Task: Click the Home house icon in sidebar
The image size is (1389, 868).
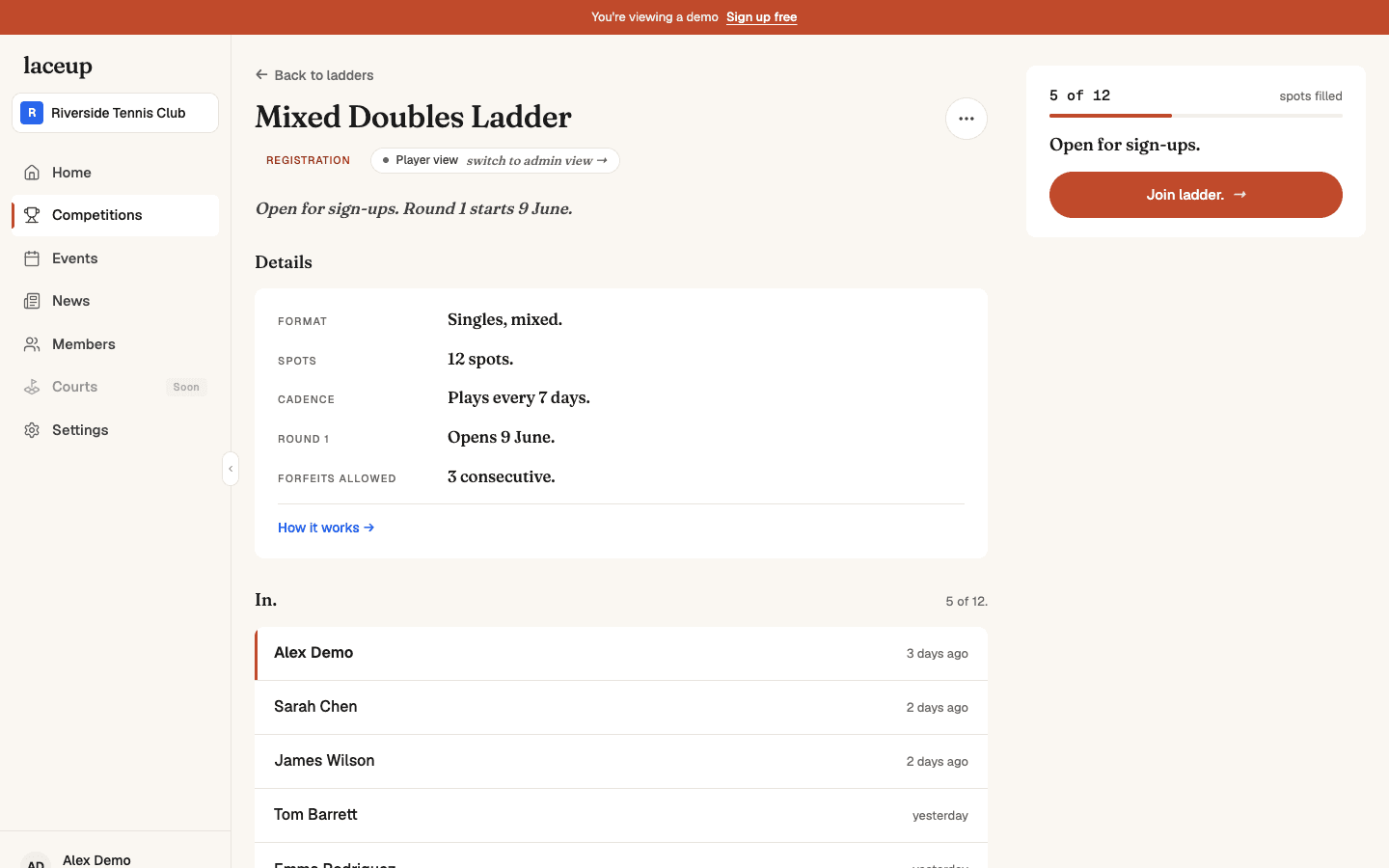Action: (x=32, y=173)
